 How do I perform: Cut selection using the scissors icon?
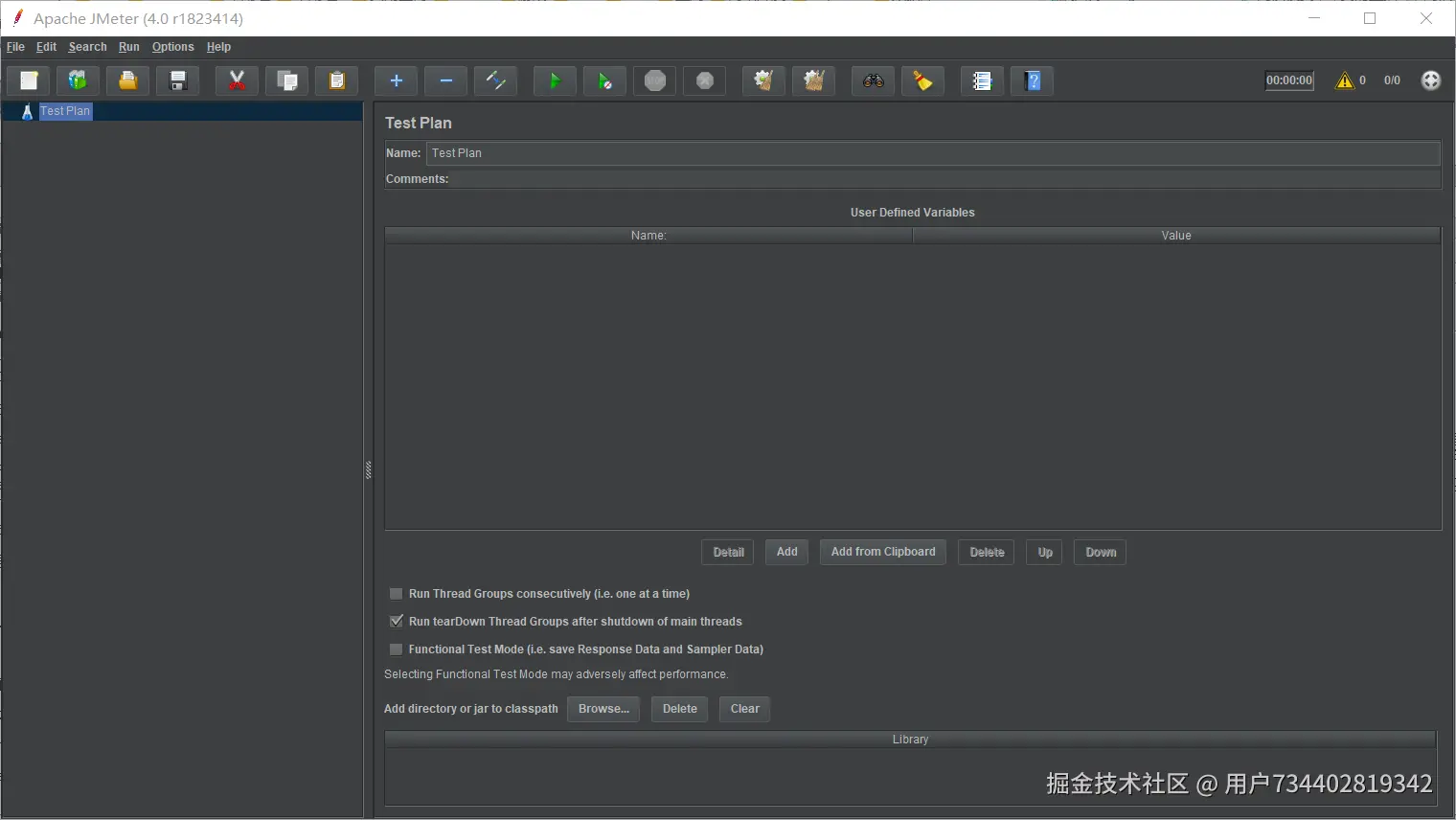coord(237,81)
